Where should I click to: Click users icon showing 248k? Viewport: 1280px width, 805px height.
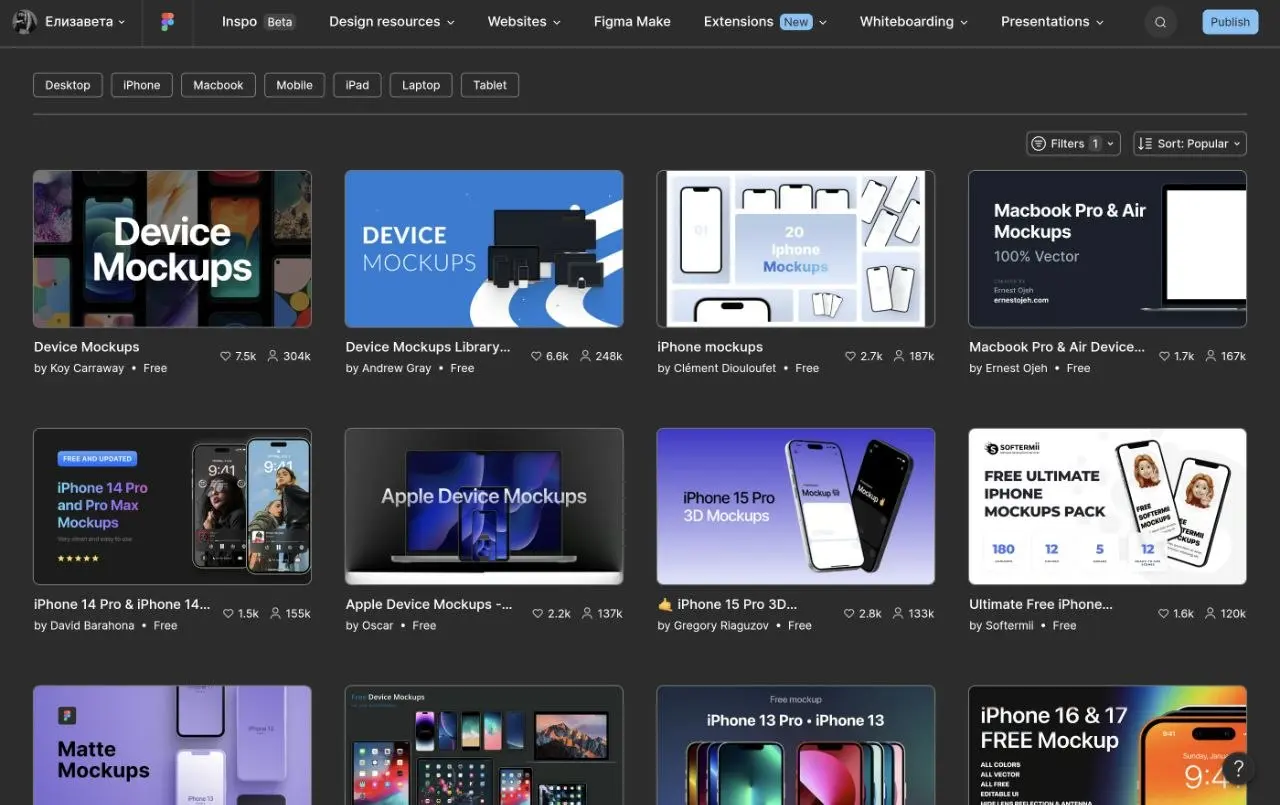coord(585,356)
